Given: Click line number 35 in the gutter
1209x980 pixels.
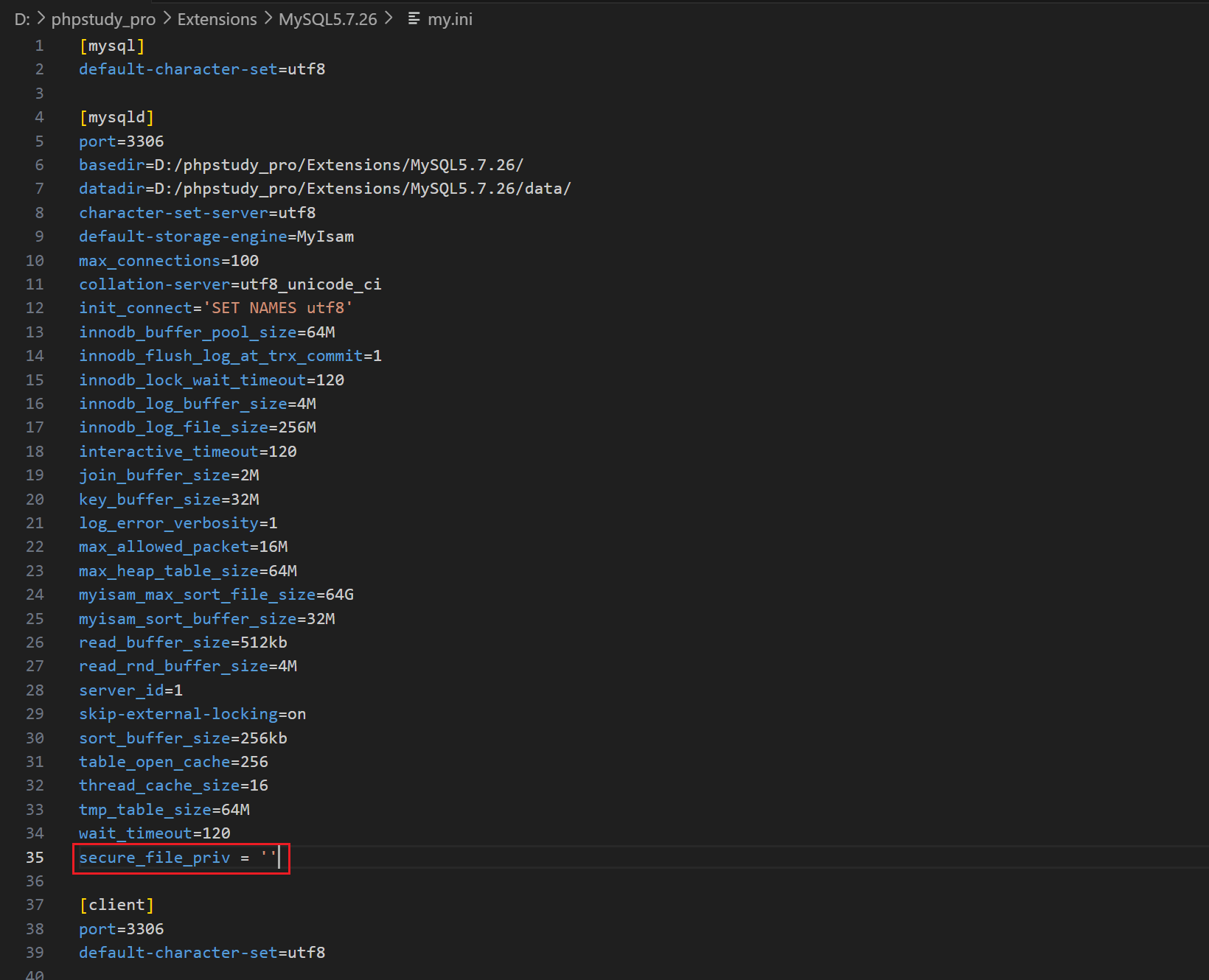Looking at the screenshot, I should click(x=35, y=858).
